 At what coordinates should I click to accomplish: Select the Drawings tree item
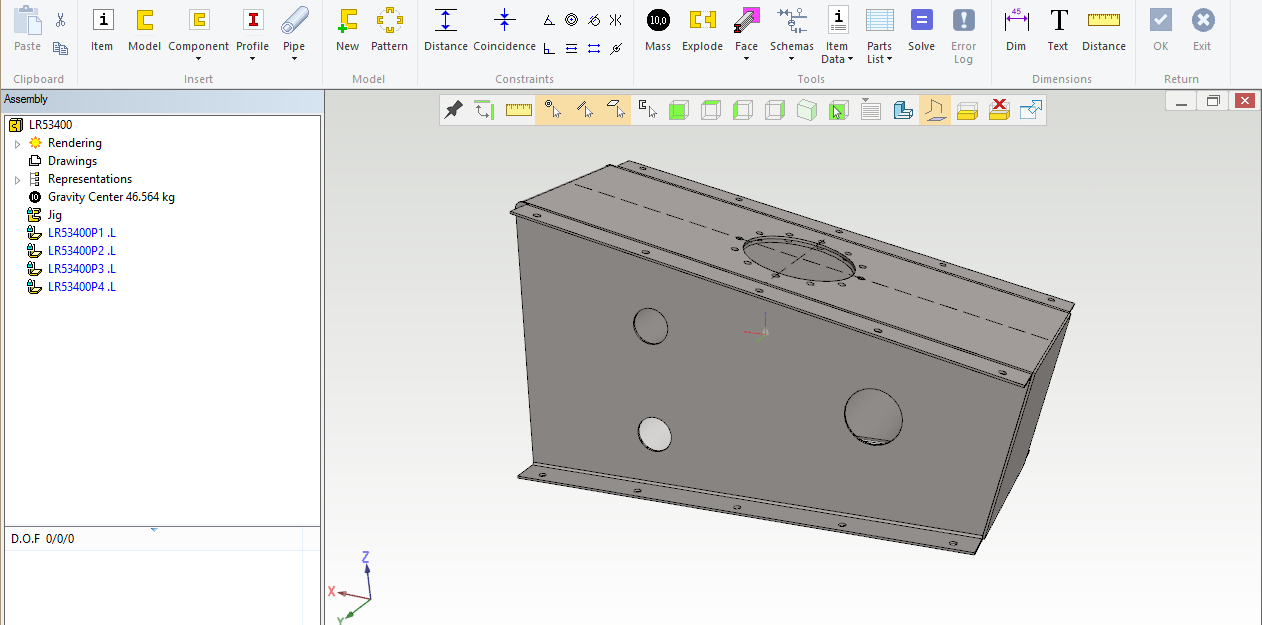click(72, 161)
